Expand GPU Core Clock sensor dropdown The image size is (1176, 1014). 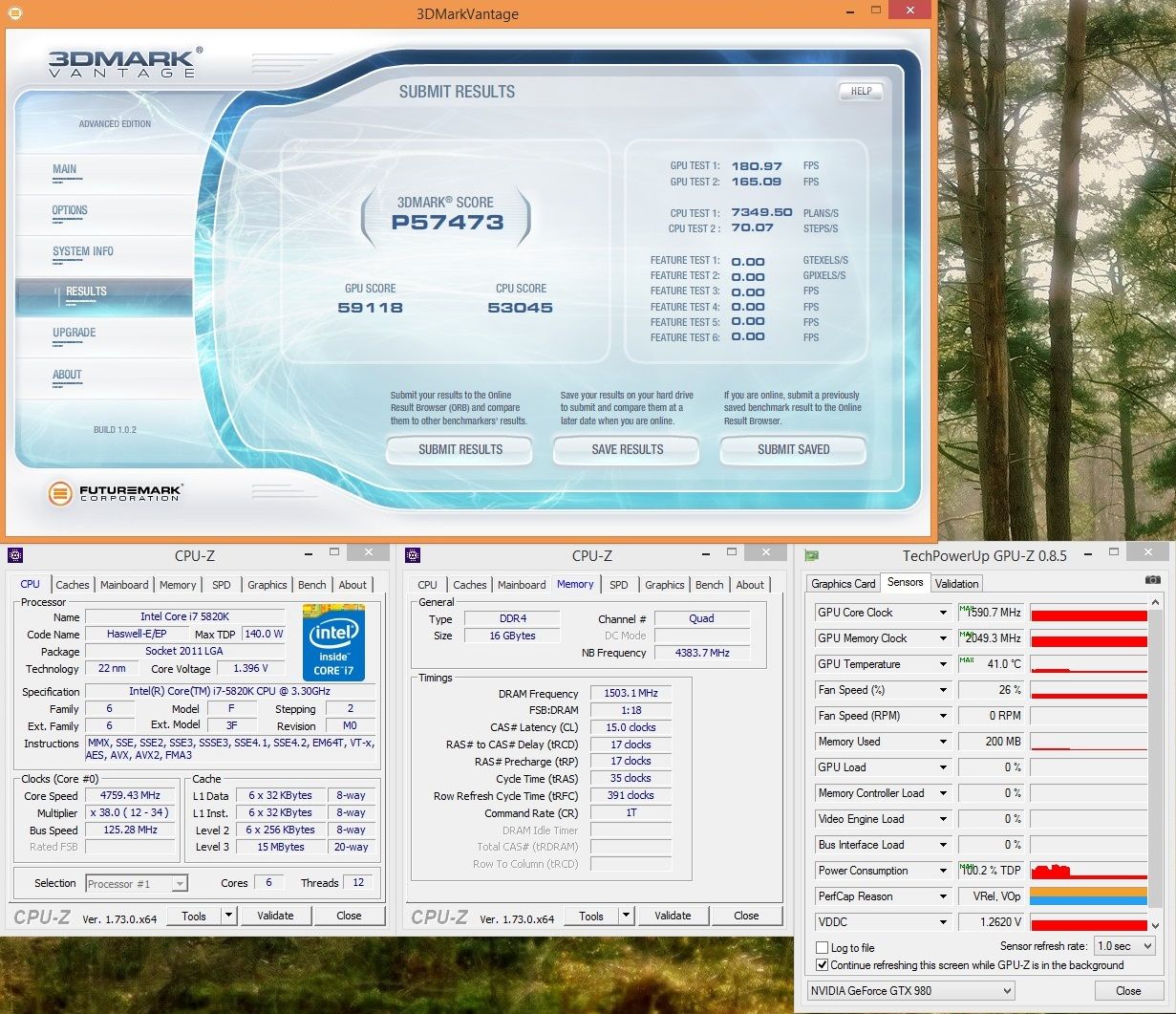point(943,613)
